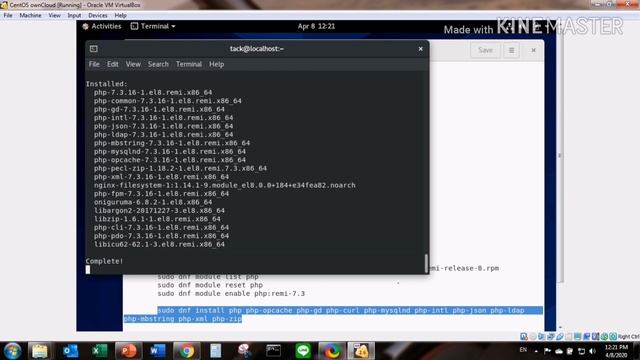Click the terminal vertical scrollbar
Viewport: 640px width, 360px height.
click(x=426, y=263)
